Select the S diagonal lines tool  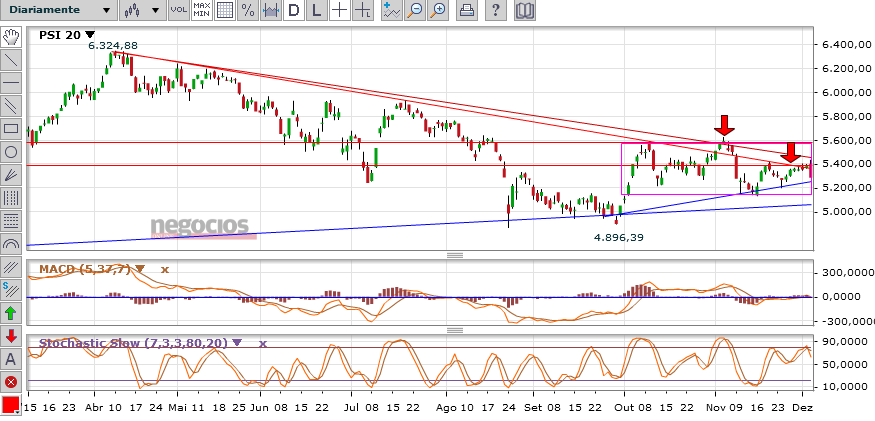click(x=11, y=290)
